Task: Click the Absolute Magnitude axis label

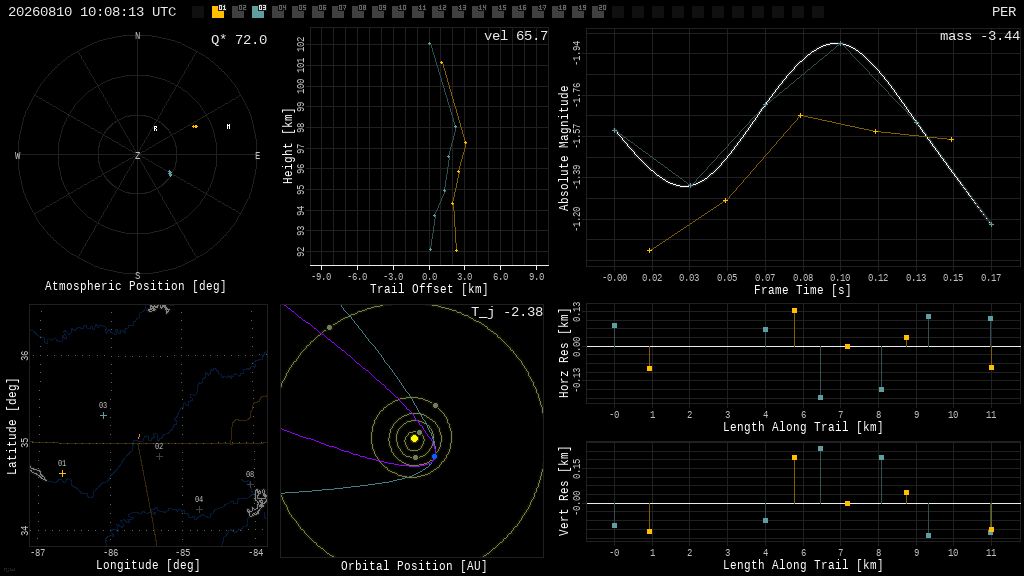Action: 564,148
